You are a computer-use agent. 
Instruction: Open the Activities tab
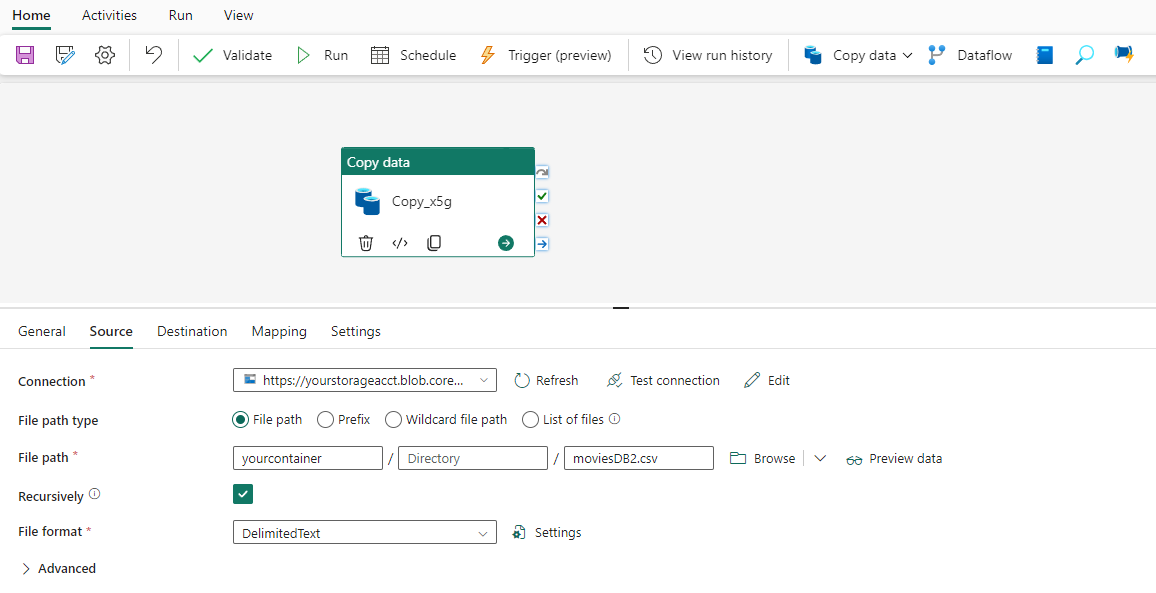click(109, 15)
